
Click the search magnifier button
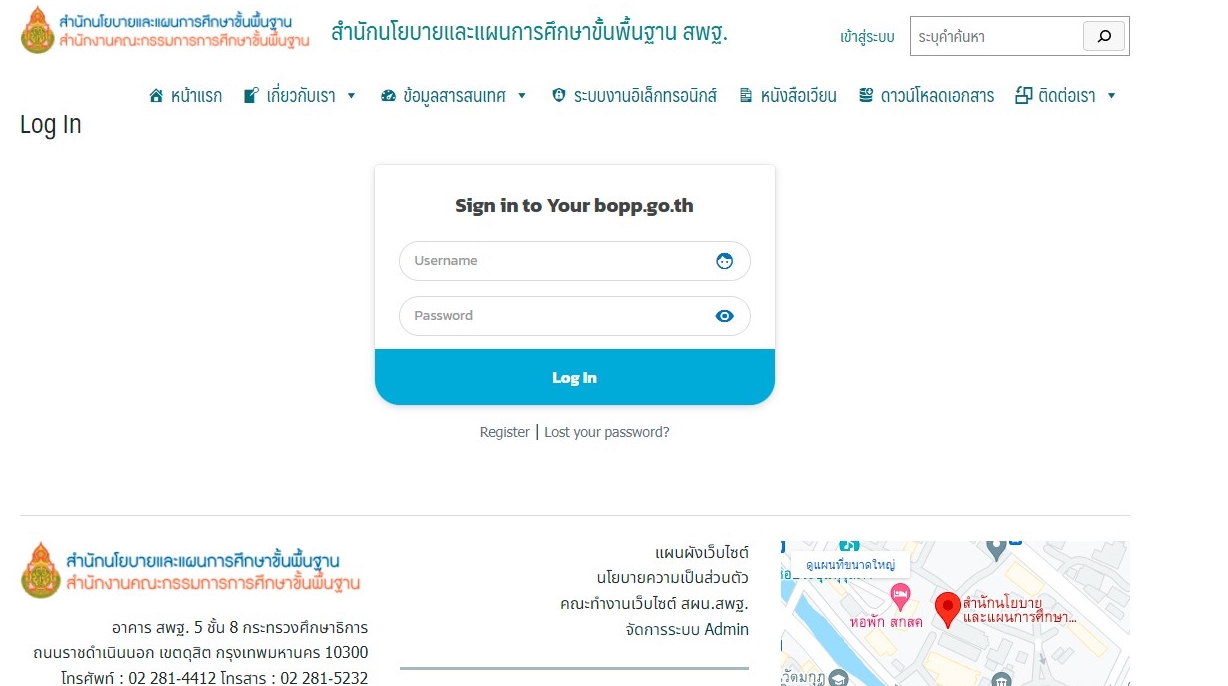[1104, 37]
